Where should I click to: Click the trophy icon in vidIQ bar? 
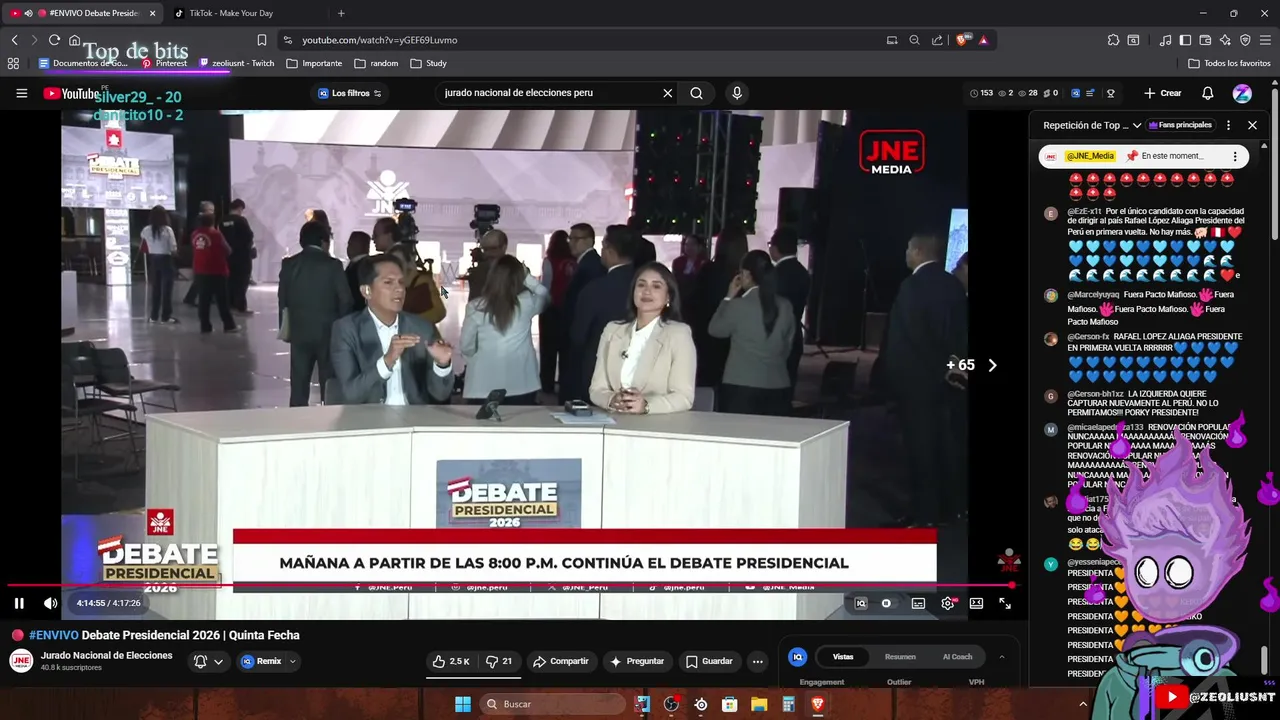pyautogui.click(x=1110, y=93)
